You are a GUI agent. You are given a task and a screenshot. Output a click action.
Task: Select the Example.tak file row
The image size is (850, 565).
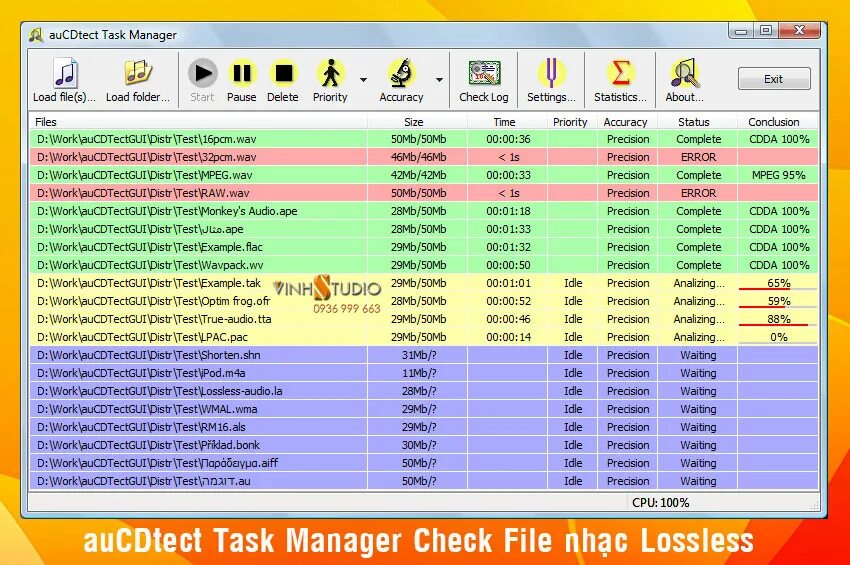424,282
